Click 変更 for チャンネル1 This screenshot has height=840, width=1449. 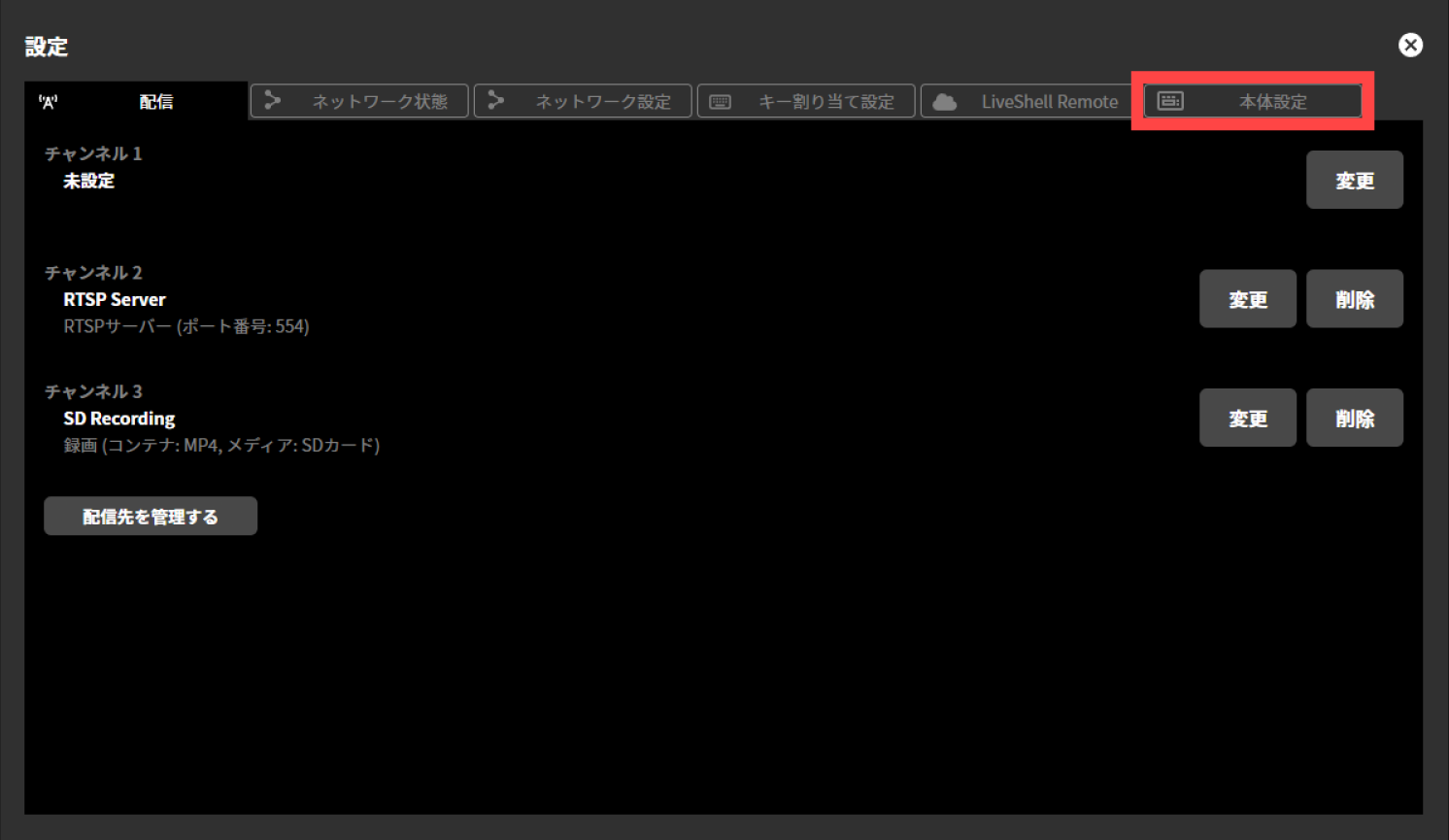(1354, 179)
